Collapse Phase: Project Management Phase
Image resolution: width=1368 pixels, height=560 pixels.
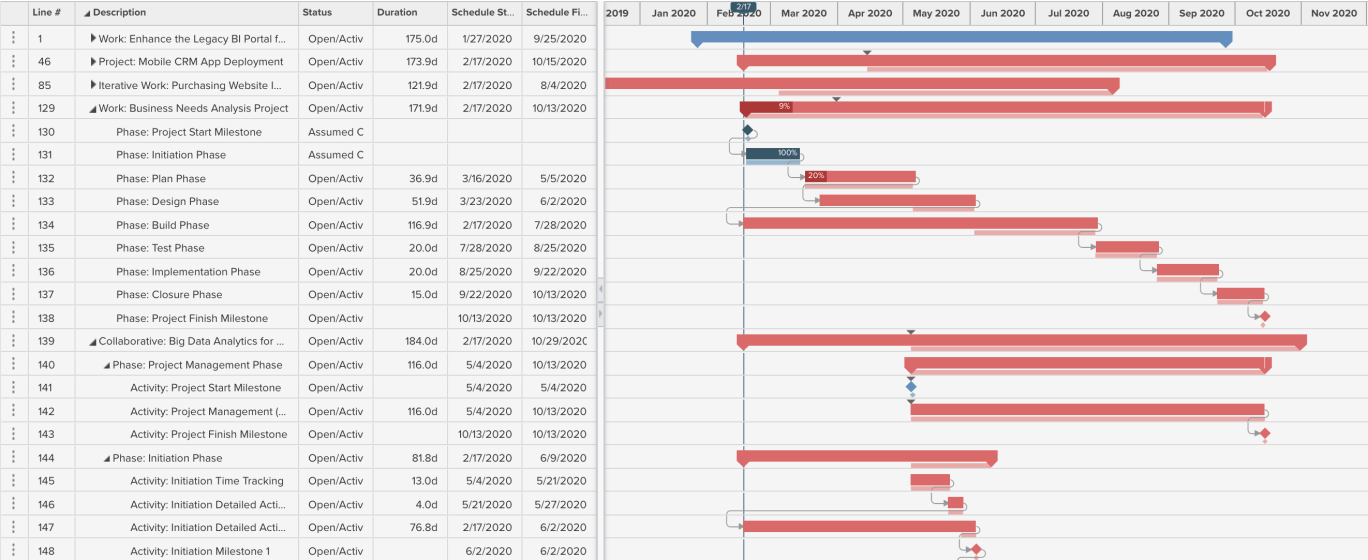click(106, 366)
